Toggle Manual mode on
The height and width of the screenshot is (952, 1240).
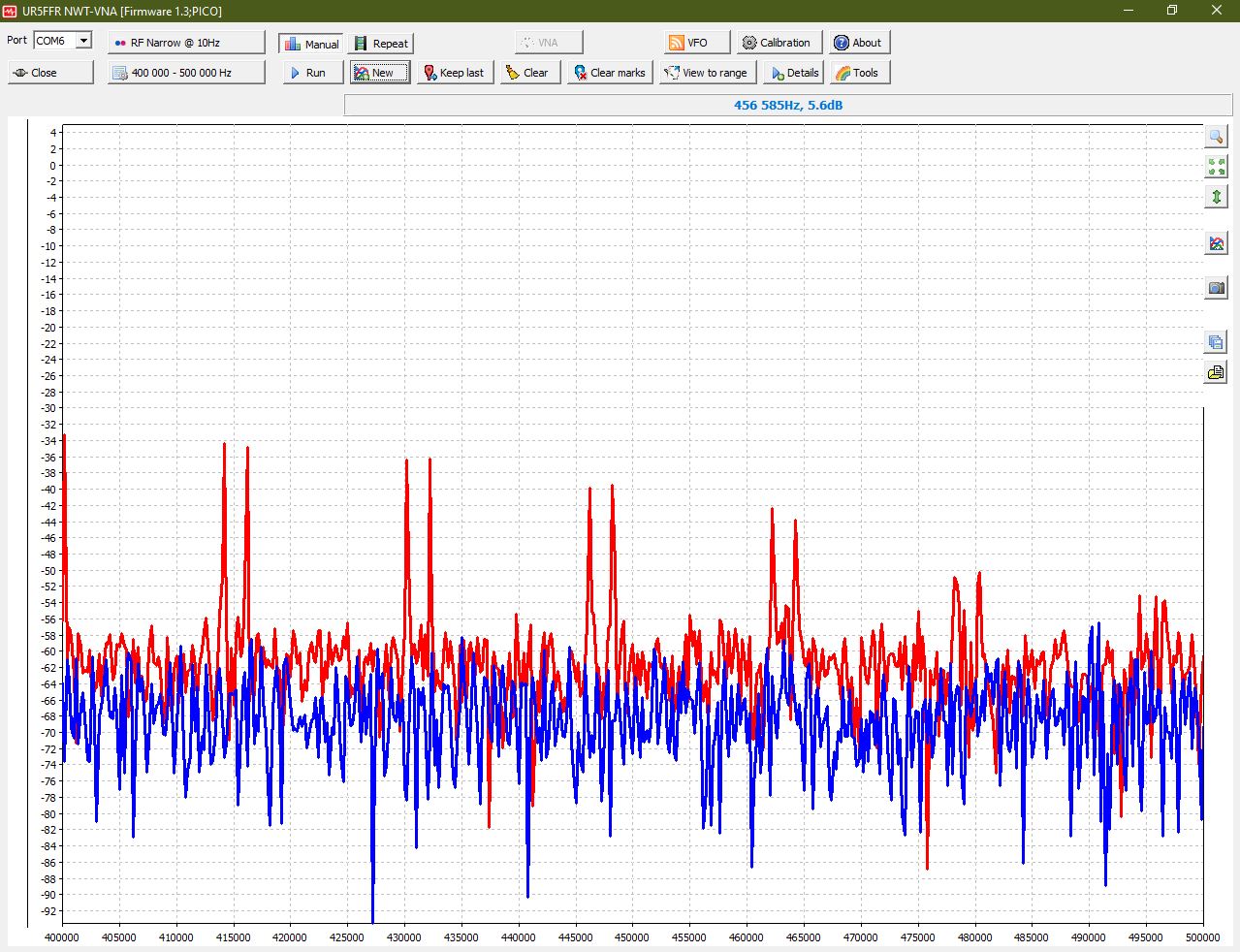pos(311,44)
